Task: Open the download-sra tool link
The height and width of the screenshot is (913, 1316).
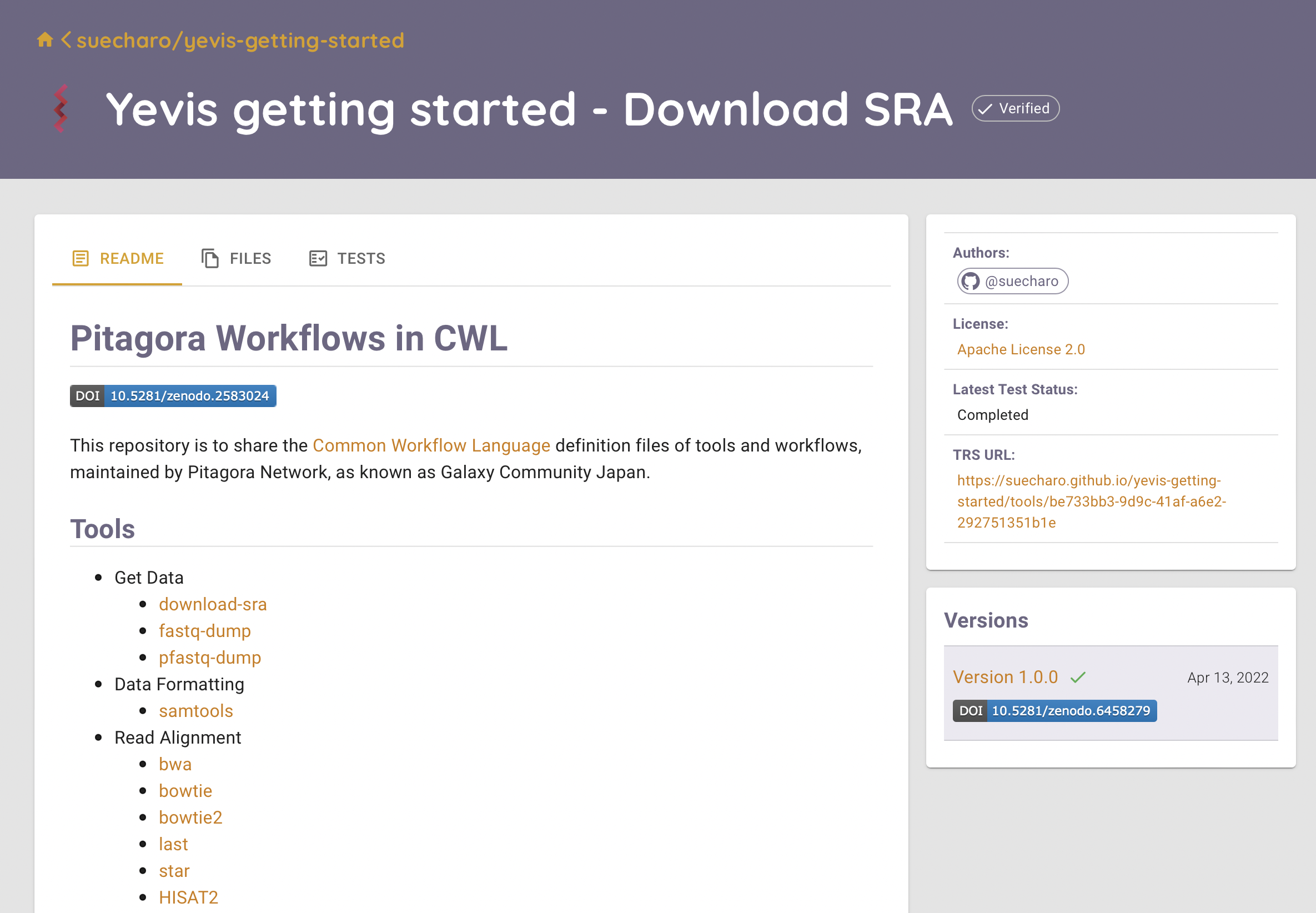Action: tap(213, 605)
